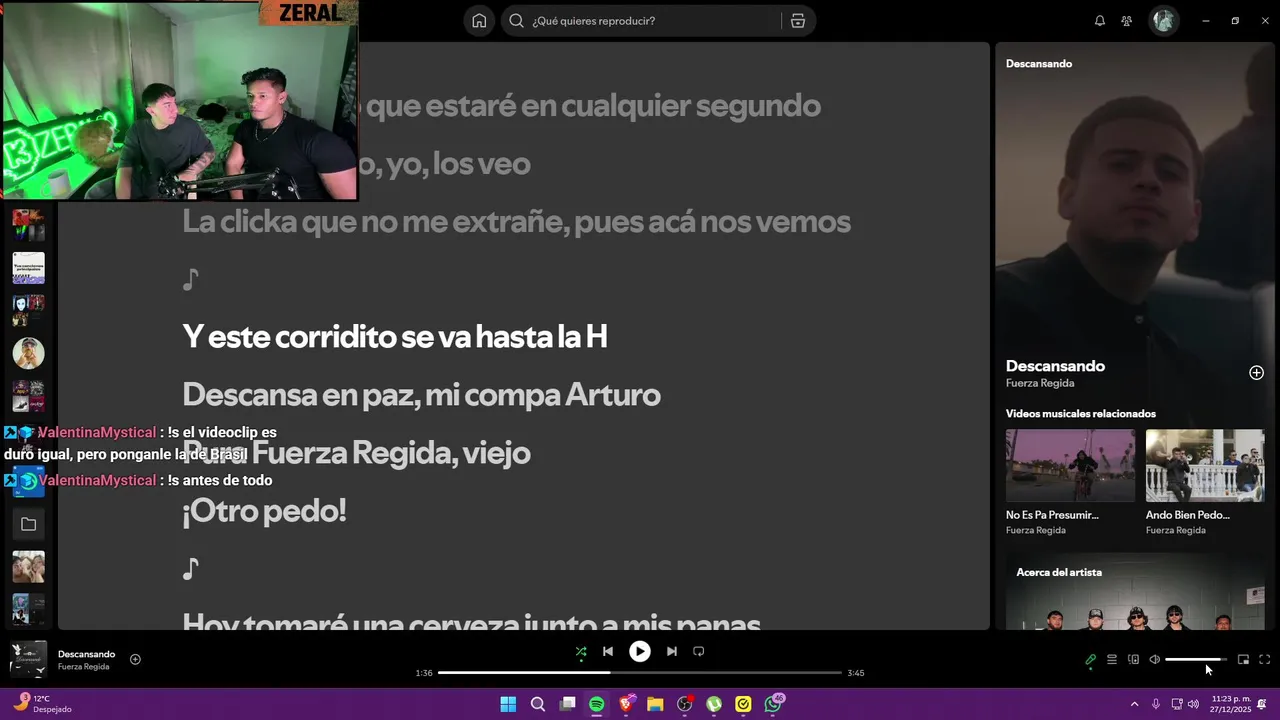Open Task View on the taskbar

(x=567, y=704)
